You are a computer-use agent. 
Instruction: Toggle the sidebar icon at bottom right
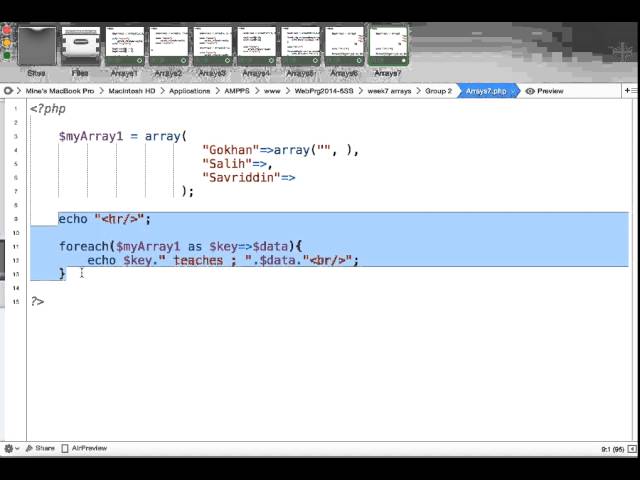[630, 449]
